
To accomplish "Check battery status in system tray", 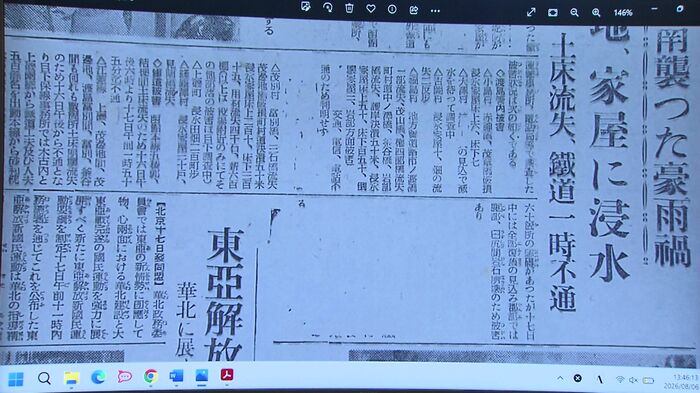I will tap(648, 380).
